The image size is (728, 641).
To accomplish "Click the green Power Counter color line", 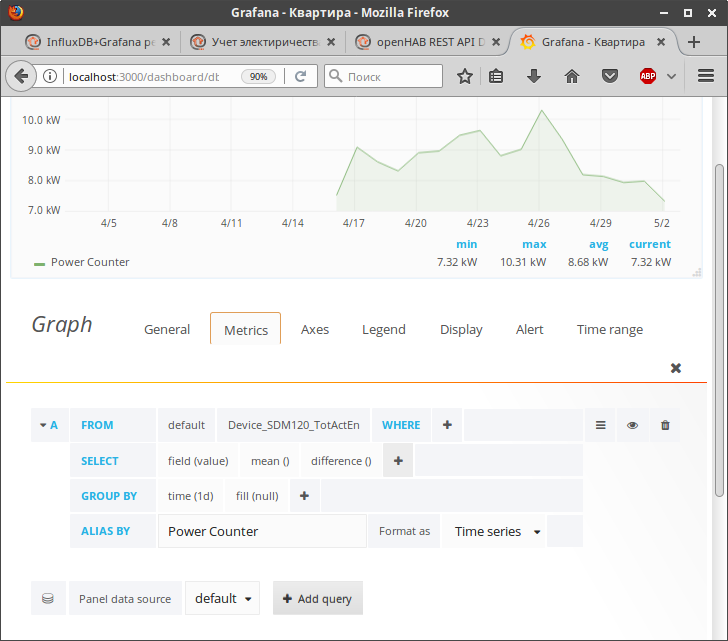I will [x=39, y=264].
